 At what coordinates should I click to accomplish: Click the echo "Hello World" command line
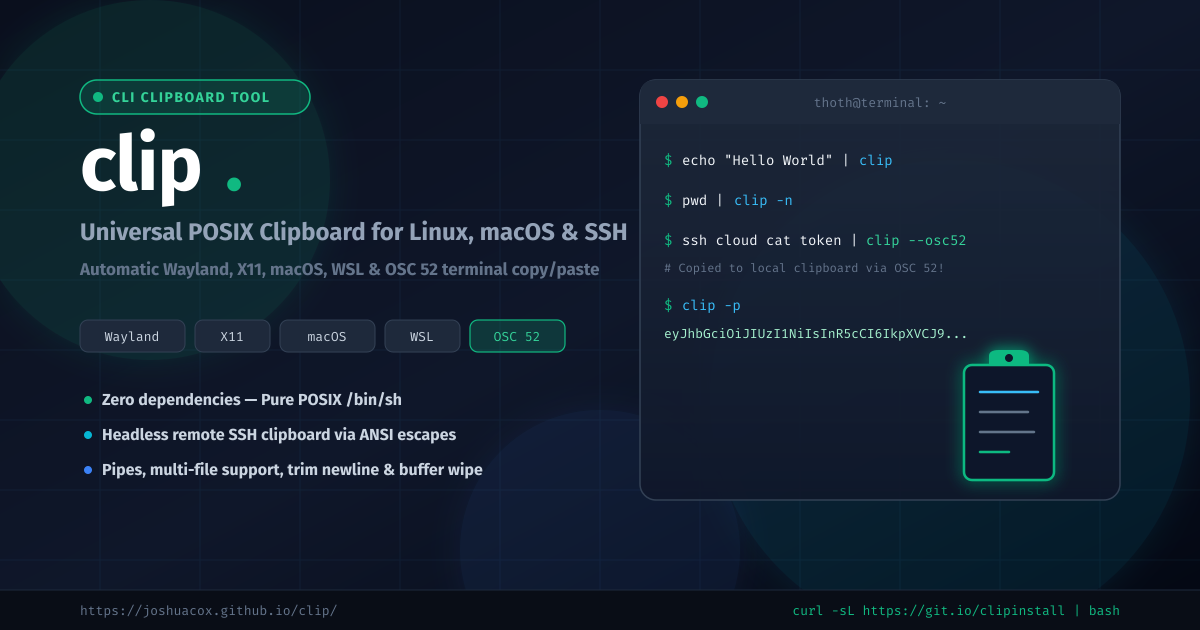coord(778,160)
